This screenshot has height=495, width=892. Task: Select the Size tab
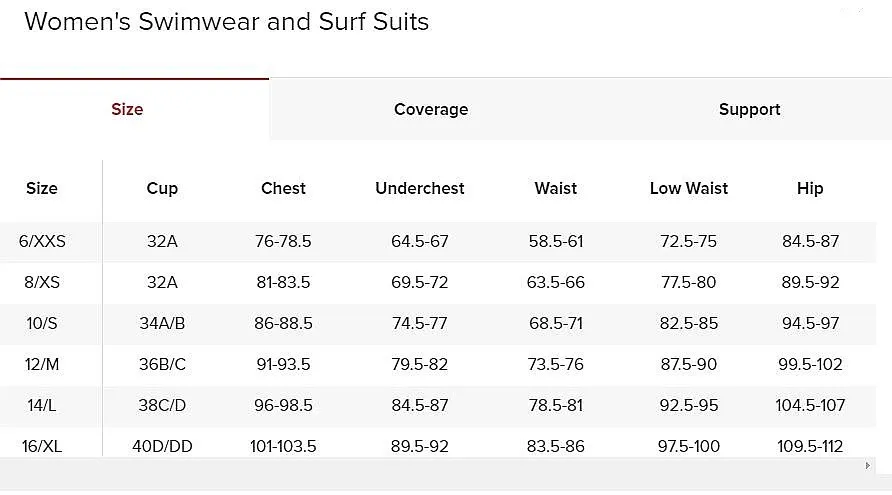(x=127, y=109)
